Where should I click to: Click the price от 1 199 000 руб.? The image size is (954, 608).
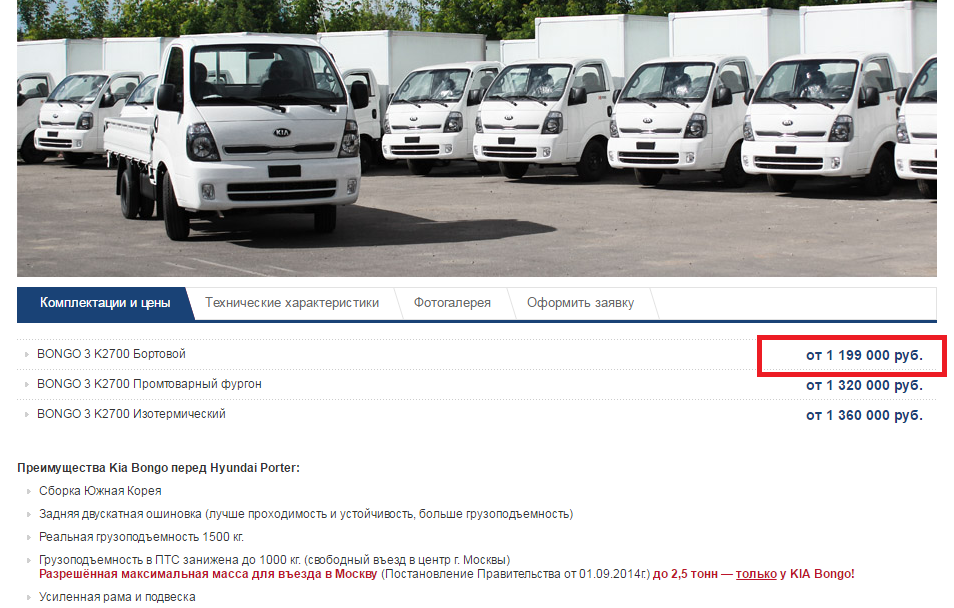pyautogui.click(x=864, y=355)
